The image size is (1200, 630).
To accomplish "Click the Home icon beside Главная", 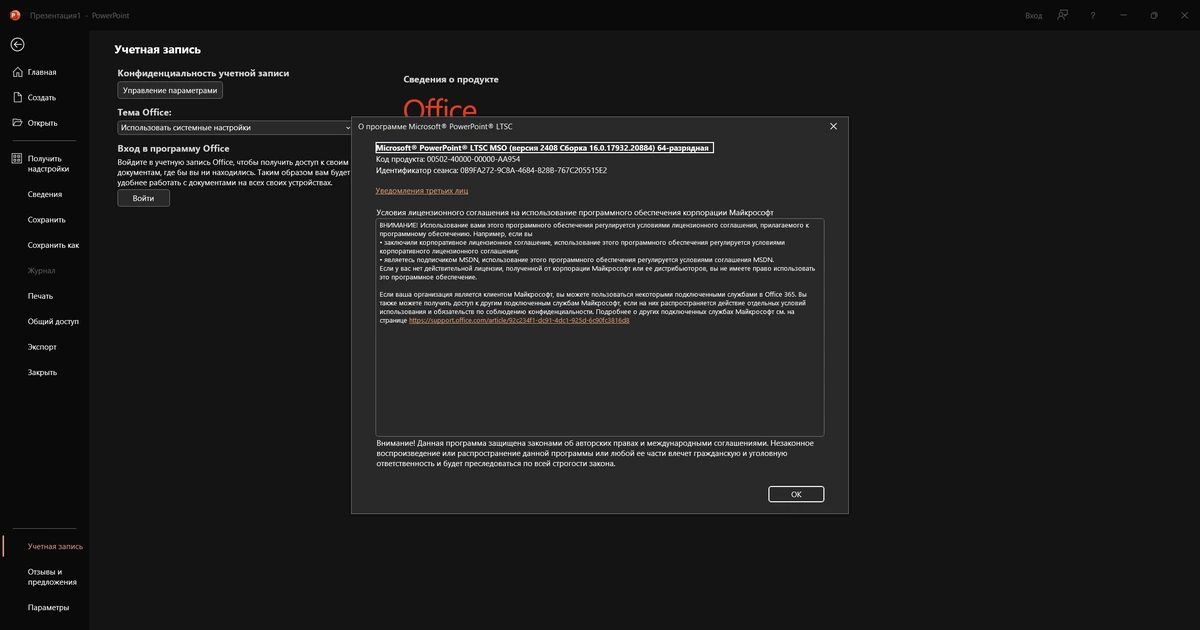I will click(17, 72).
